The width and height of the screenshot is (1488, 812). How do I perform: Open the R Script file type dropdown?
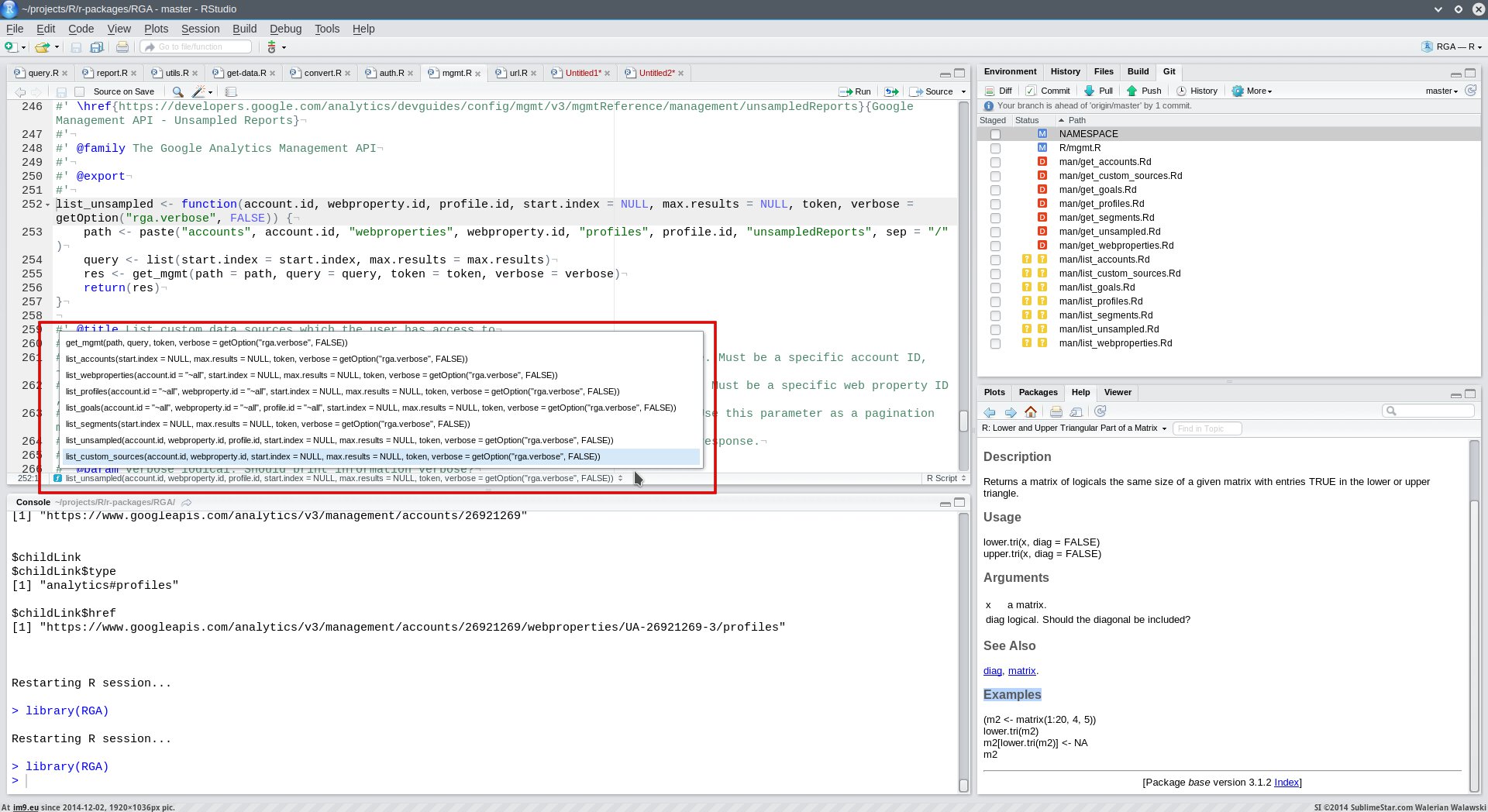coord(946,478)
